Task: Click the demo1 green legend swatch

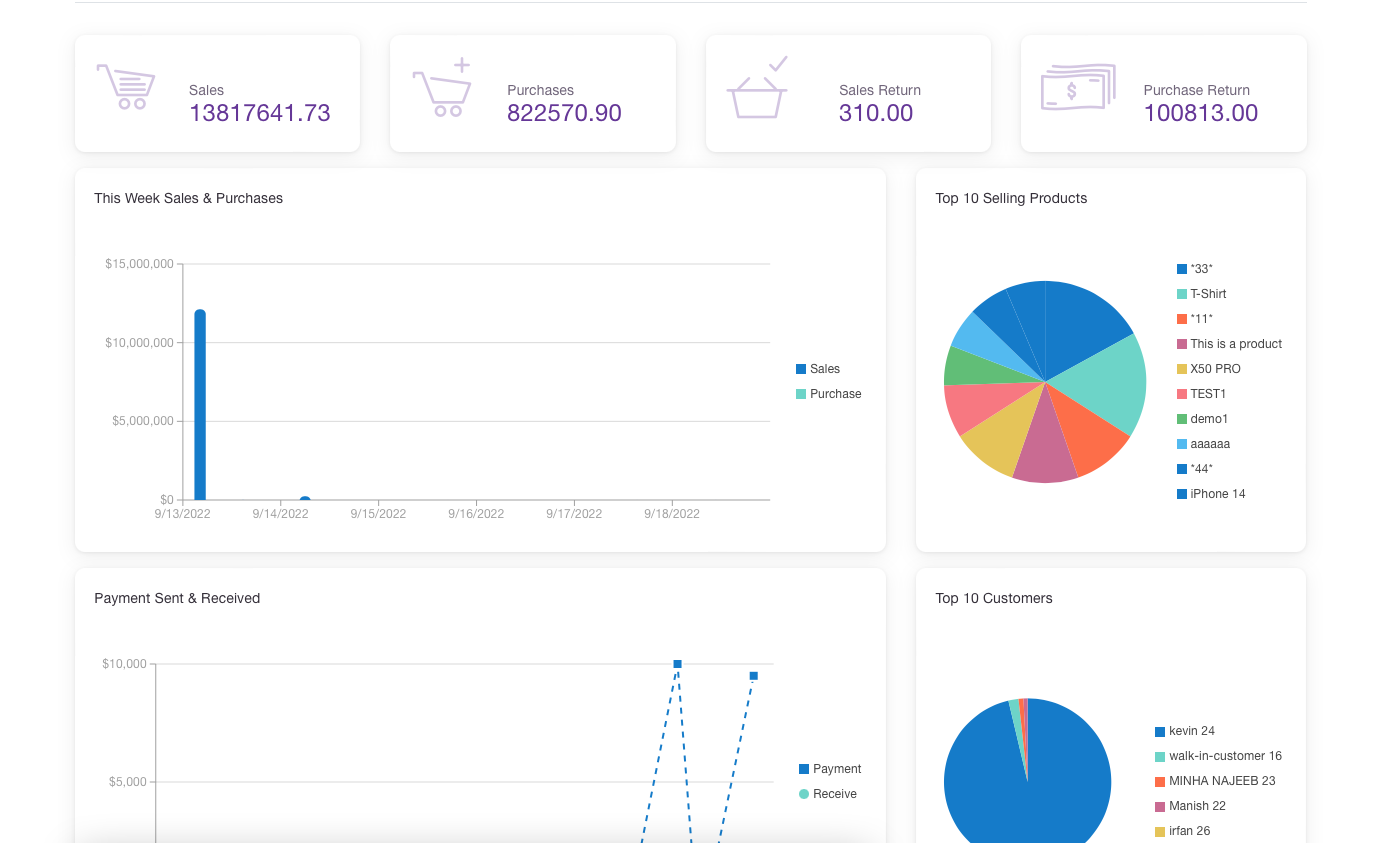Action: (1182, 419)
